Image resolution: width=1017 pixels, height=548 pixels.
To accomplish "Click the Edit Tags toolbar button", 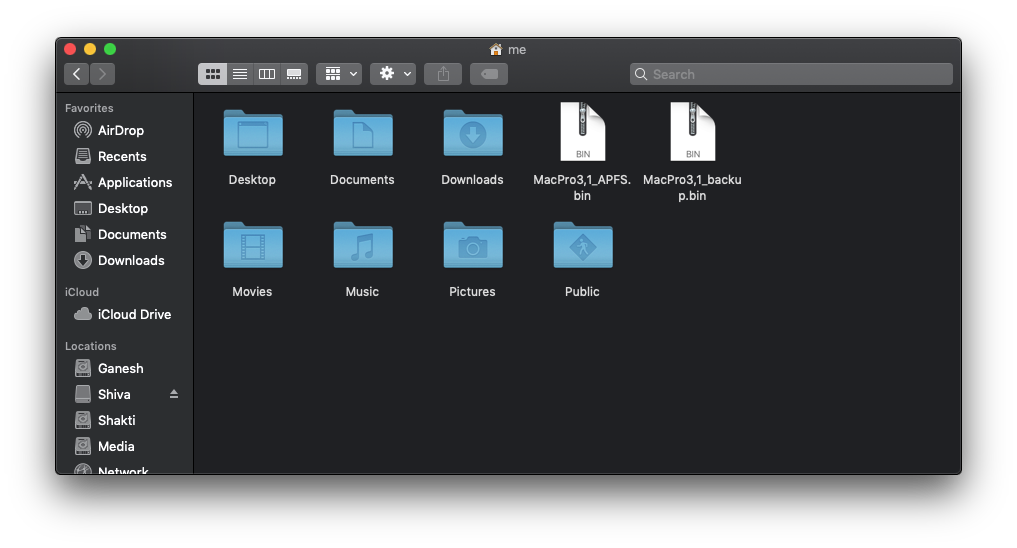I will click(489, 74).
